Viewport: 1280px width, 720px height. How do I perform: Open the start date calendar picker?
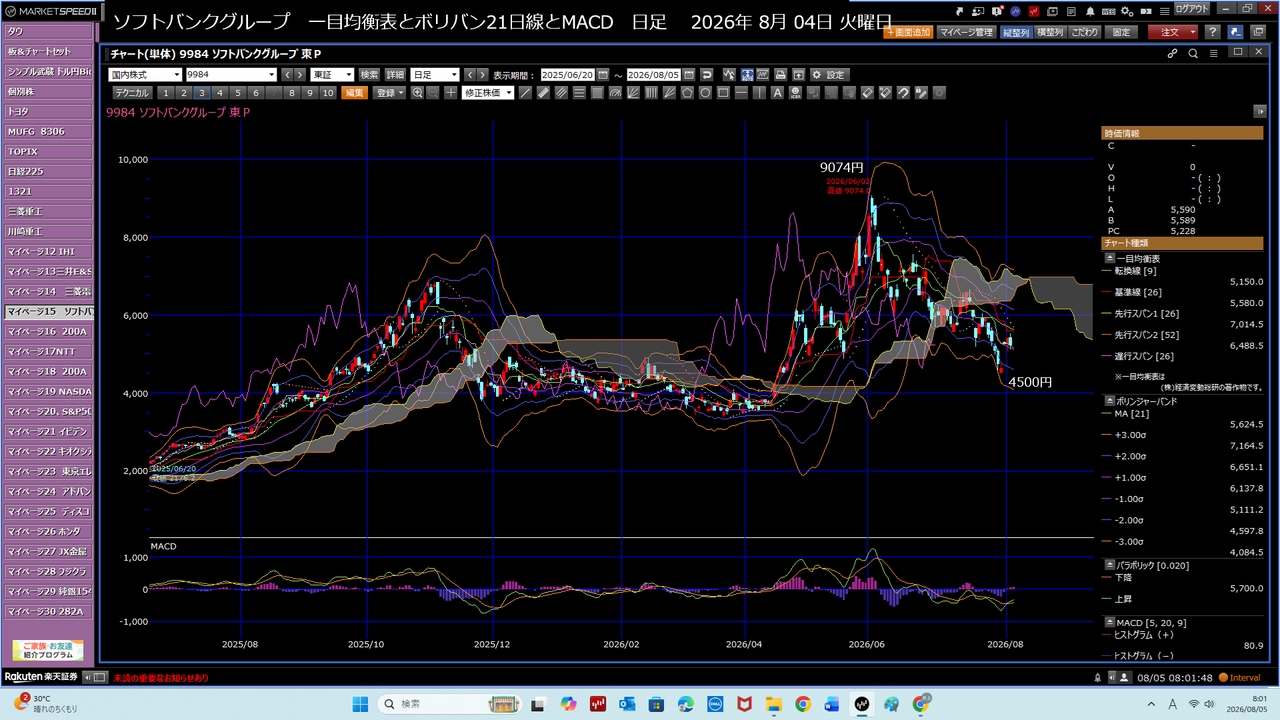pos(602,75)
